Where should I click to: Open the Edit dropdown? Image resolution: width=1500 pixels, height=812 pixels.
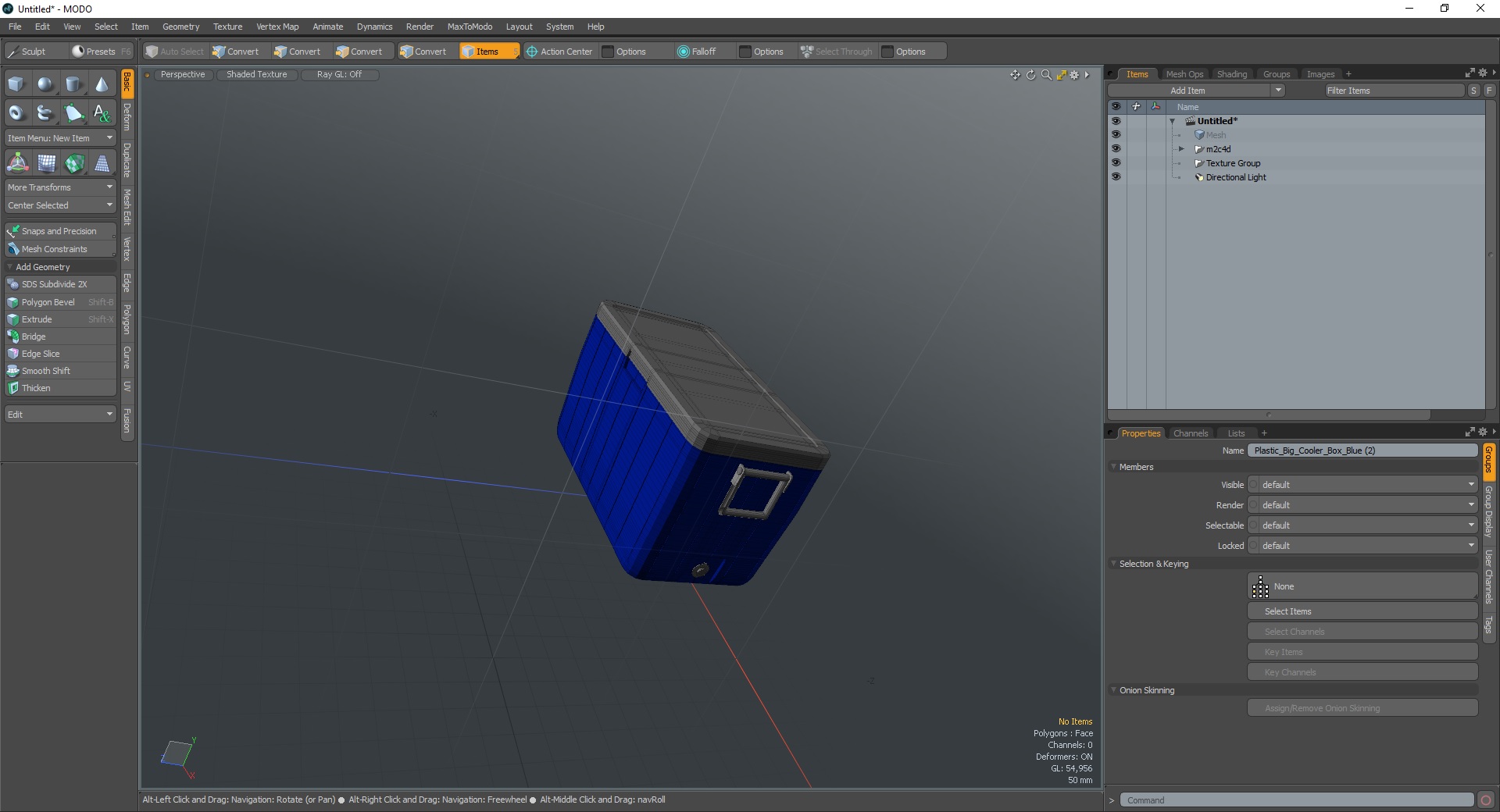coord(60,415)
